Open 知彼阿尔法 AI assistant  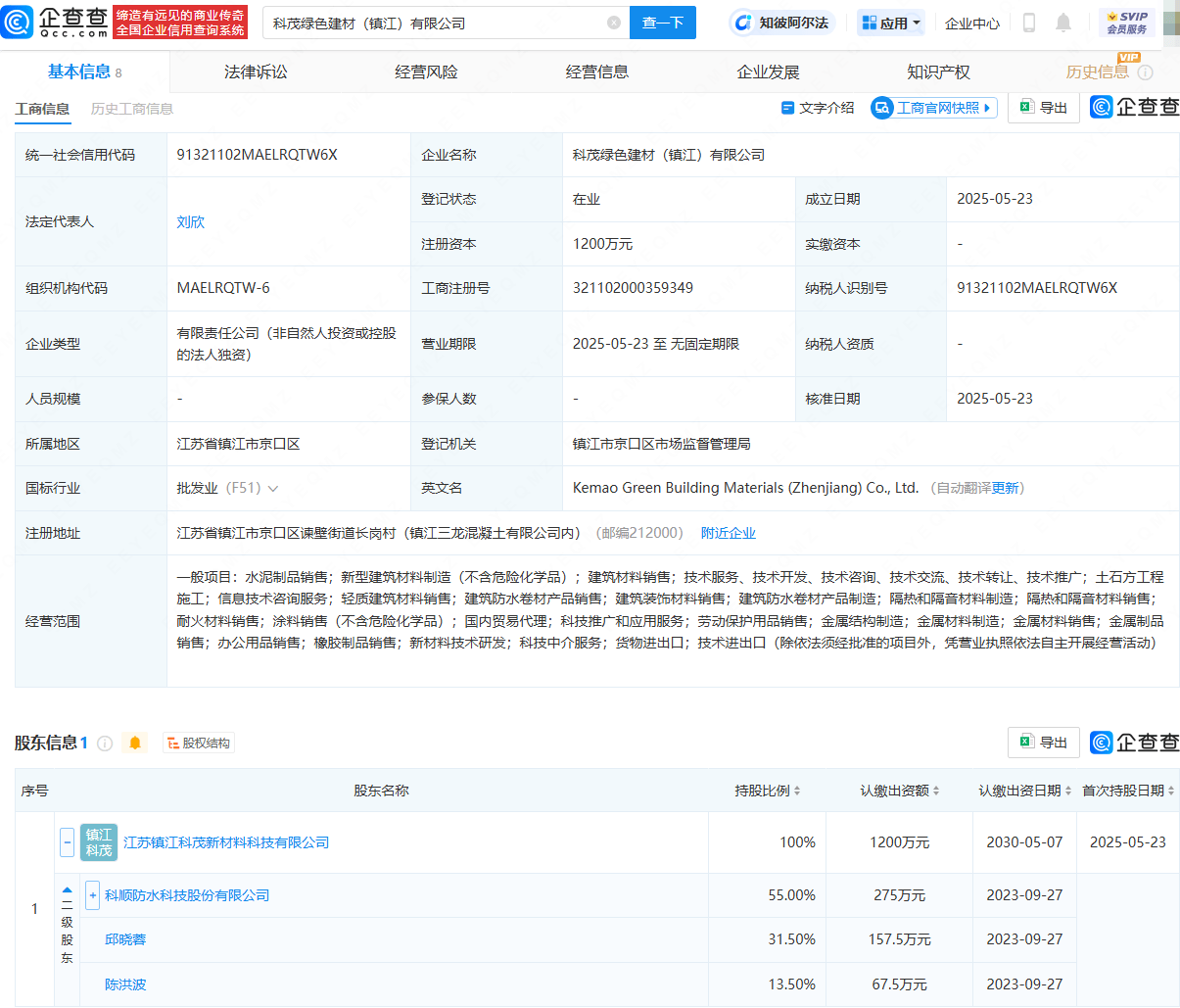(x=781, y=23)
